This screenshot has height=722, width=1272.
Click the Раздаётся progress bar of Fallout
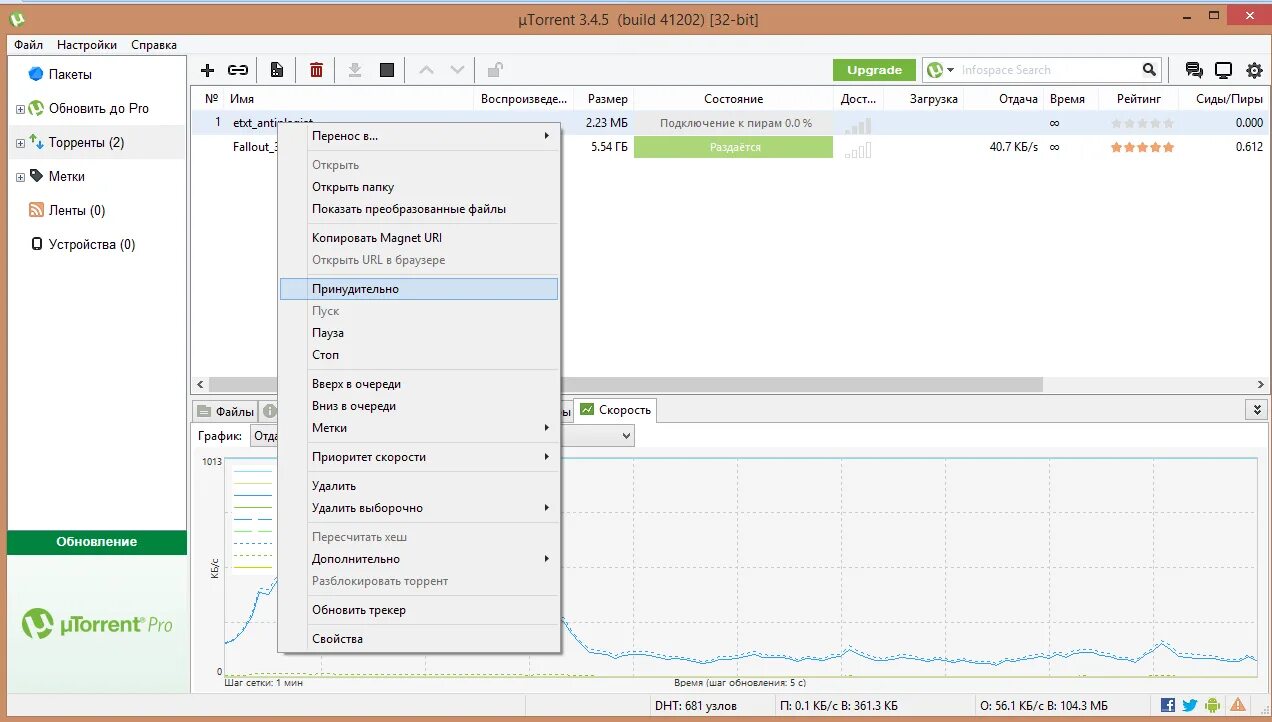click(x=733, y=147)
